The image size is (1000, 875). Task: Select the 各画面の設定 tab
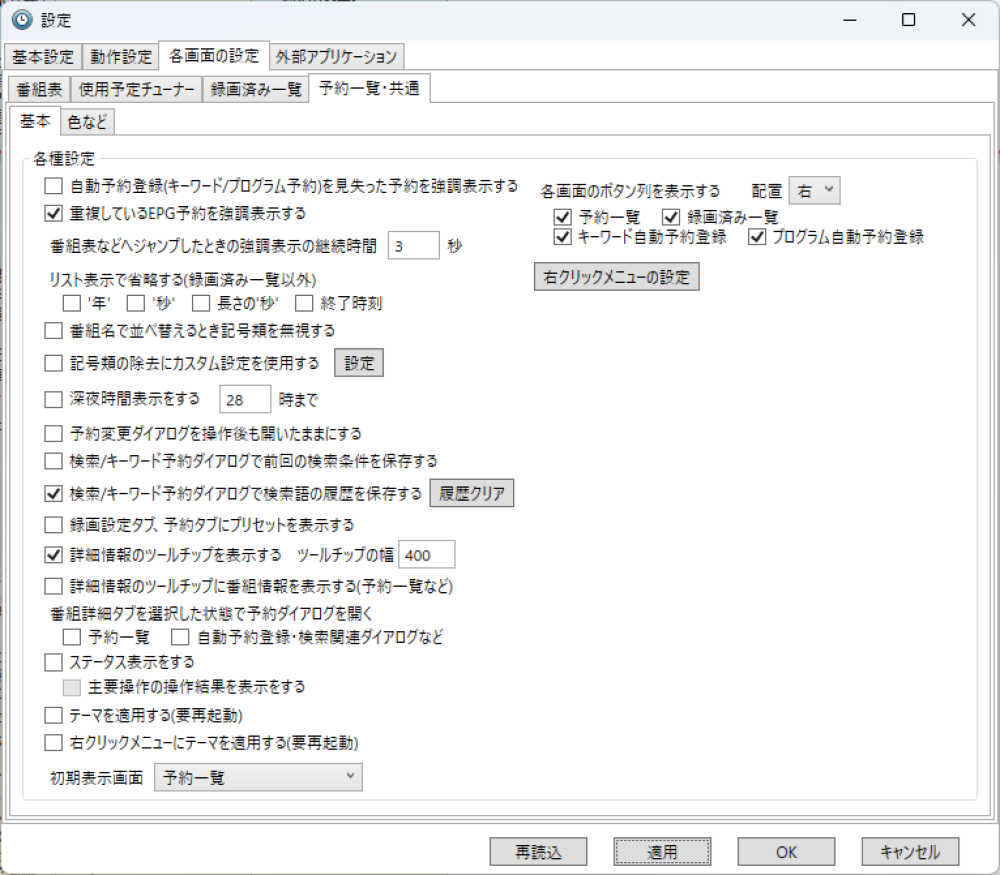214,56
